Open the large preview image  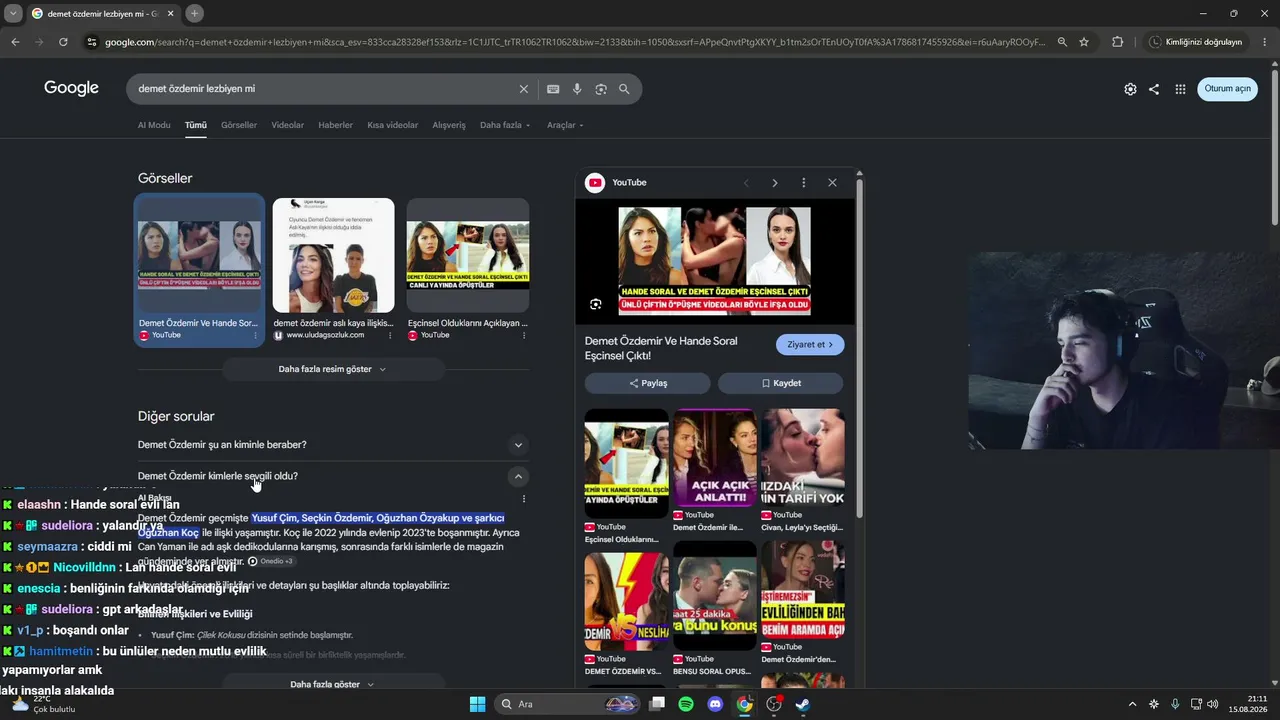714,260
